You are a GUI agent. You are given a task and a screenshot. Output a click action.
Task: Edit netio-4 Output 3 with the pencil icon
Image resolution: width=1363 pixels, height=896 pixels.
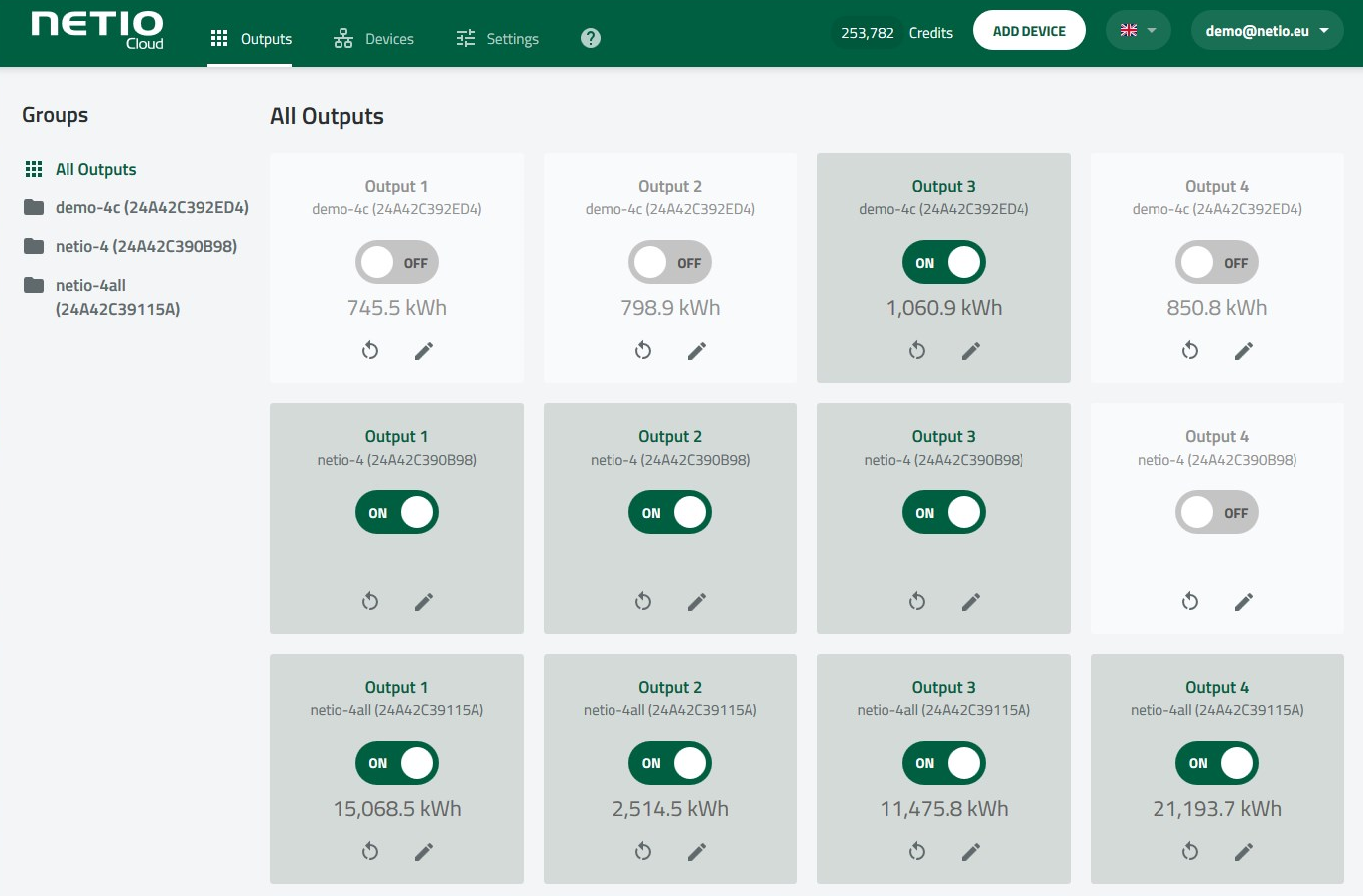(x=971, y=601)
